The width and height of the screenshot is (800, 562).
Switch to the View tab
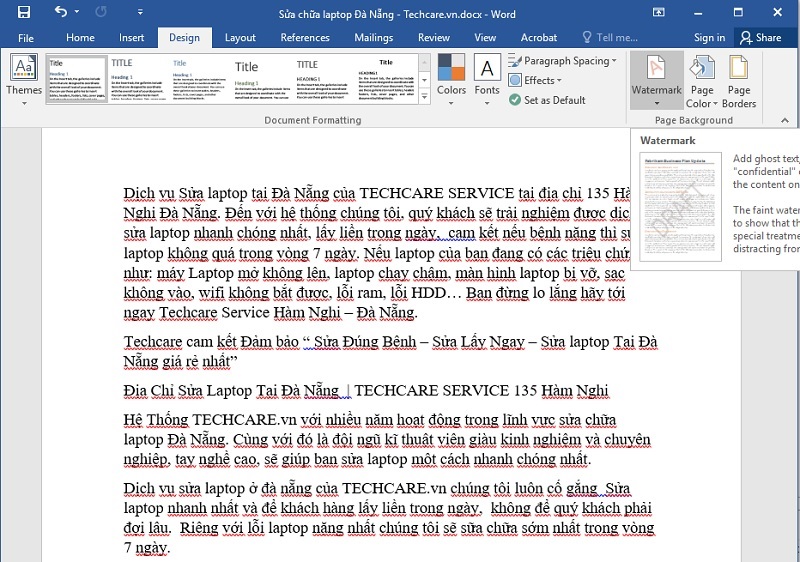click(x=485, y=38)
